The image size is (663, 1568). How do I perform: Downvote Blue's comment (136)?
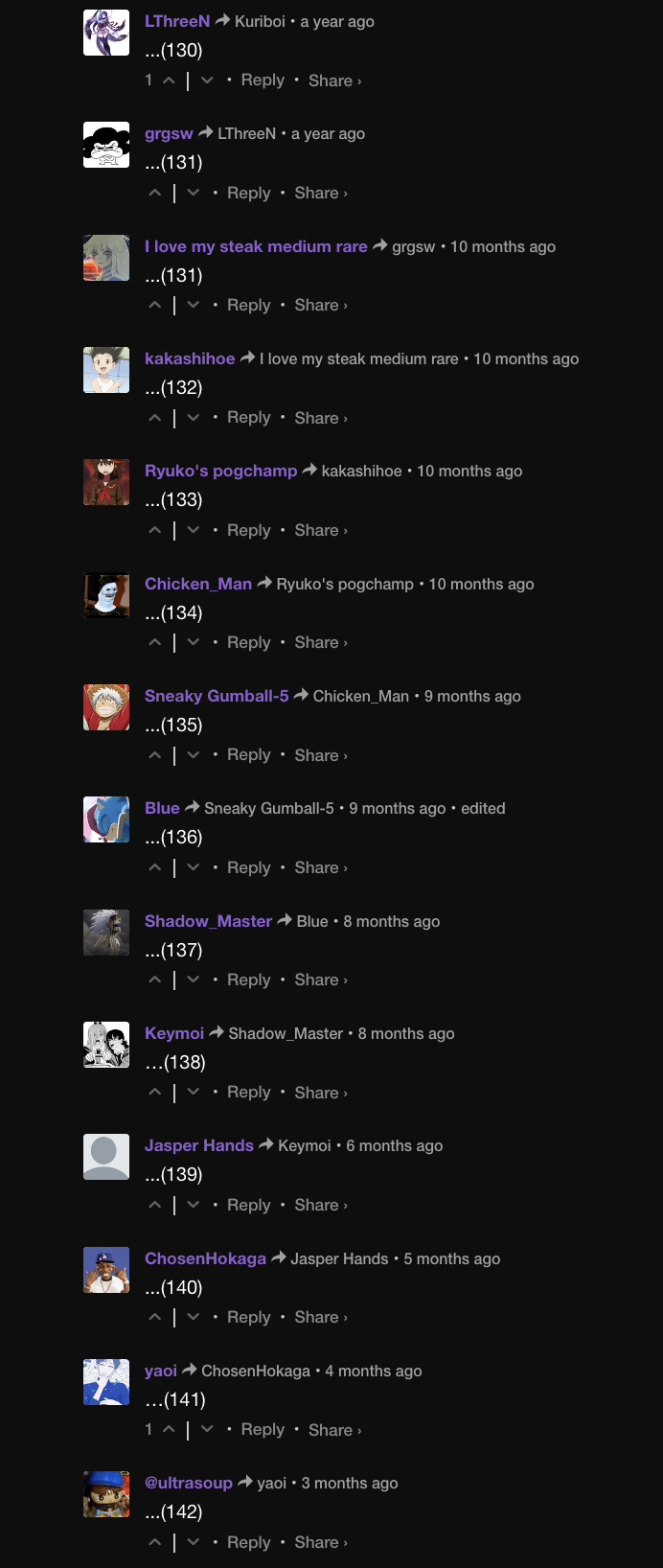194,867
